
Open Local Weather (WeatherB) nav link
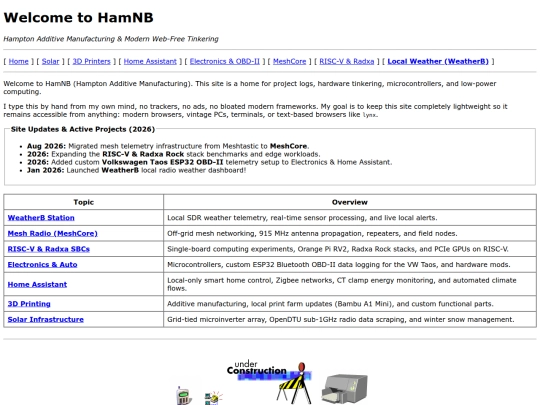point(438,61)
